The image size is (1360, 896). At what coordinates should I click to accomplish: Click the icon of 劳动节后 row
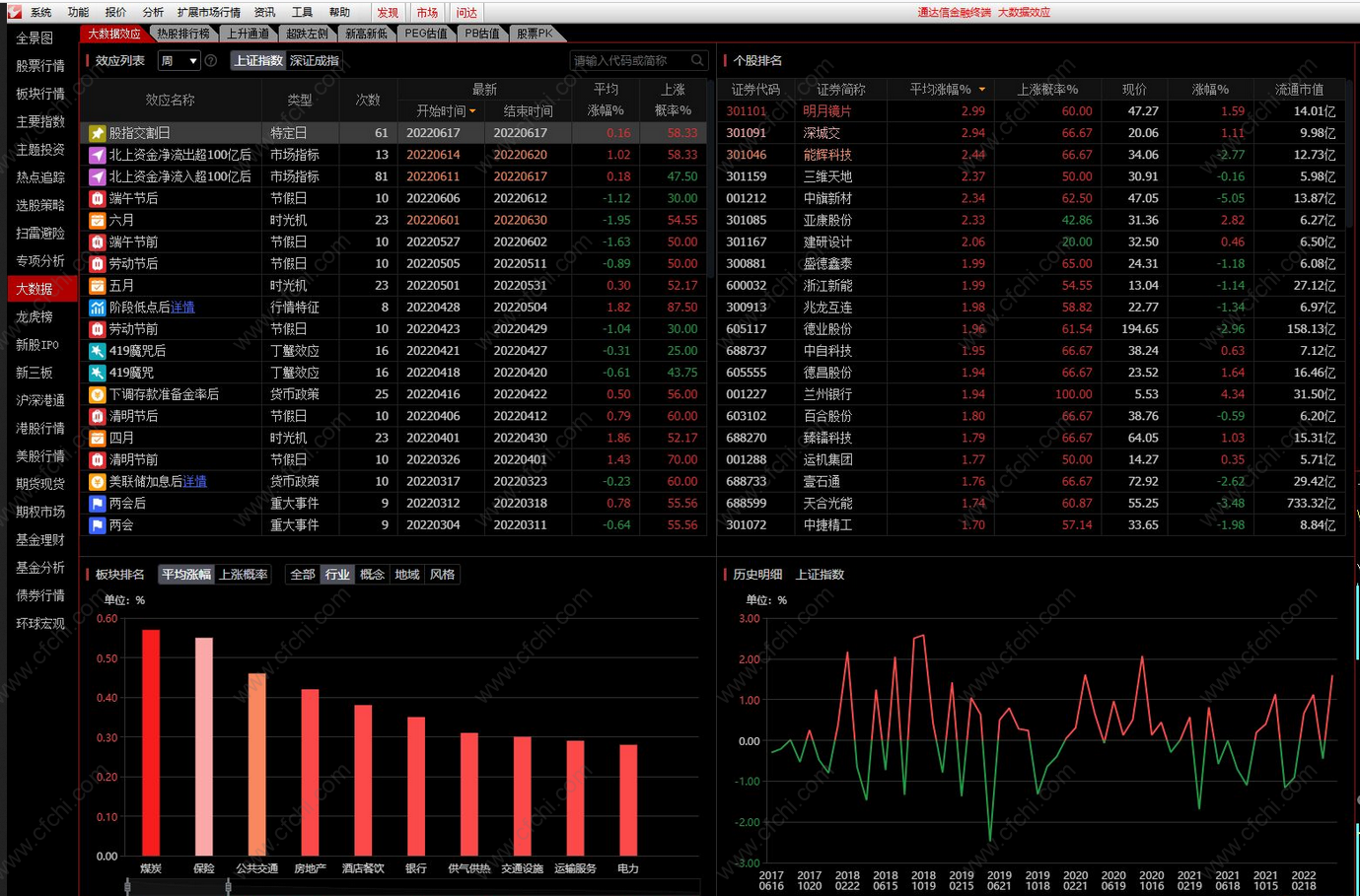[97, 263]
